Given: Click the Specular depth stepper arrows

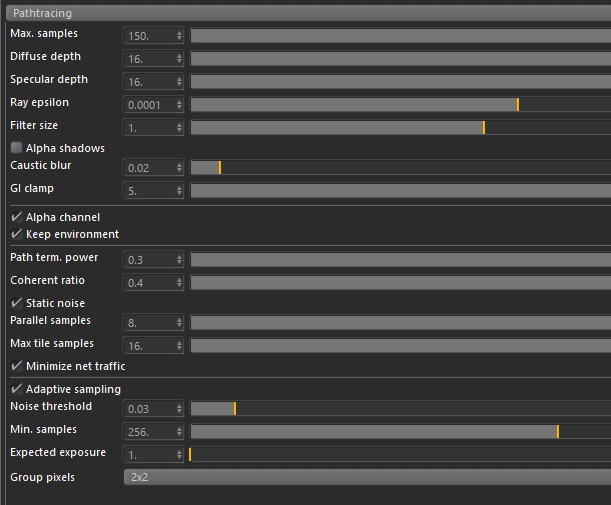Looking at the screenshot, I should coord(179,80).
